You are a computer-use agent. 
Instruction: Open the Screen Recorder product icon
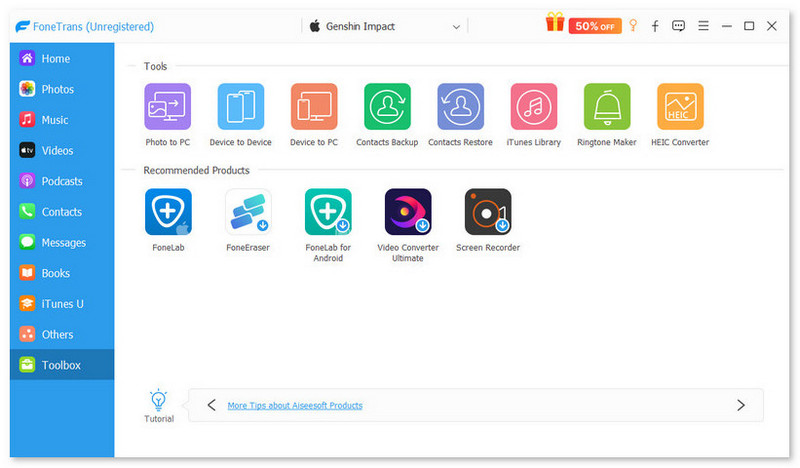488,212
